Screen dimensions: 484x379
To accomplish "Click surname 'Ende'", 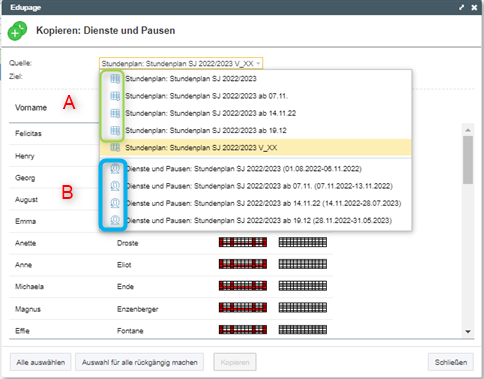I will (125, 286).
